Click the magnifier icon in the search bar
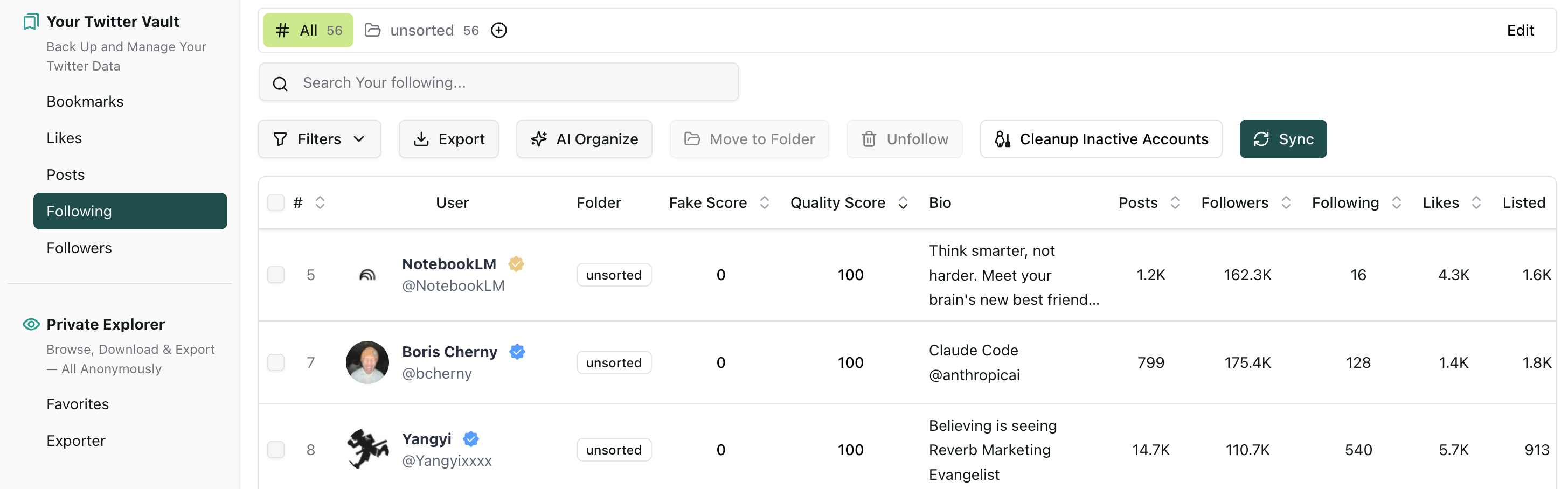 click(280, 83)
